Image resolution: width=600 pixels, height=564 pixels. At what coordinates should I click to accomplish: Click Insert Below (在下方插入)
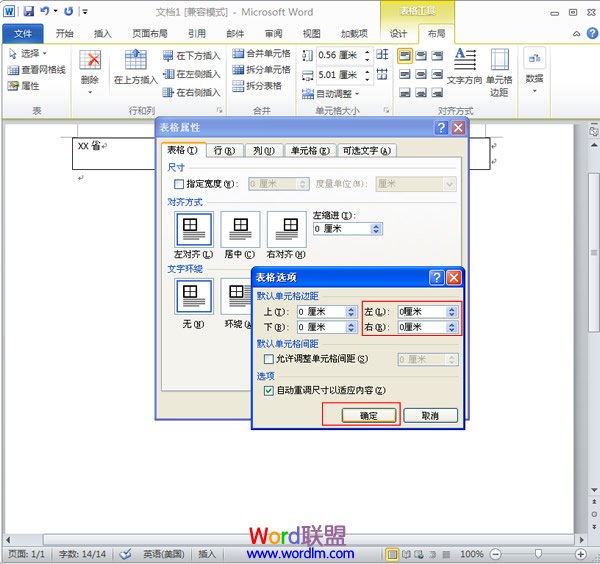[x=191, y=56]
